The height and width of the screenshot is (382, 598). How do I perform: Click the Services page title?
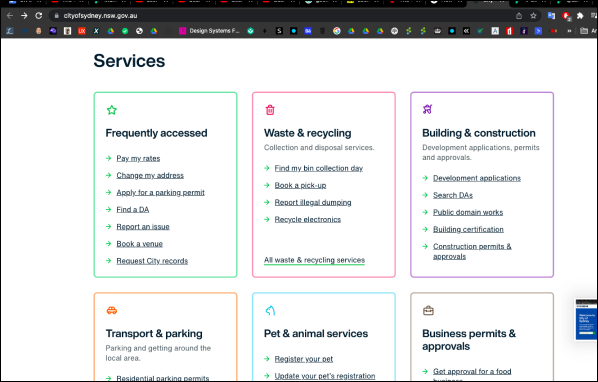[x=129, y=61]
